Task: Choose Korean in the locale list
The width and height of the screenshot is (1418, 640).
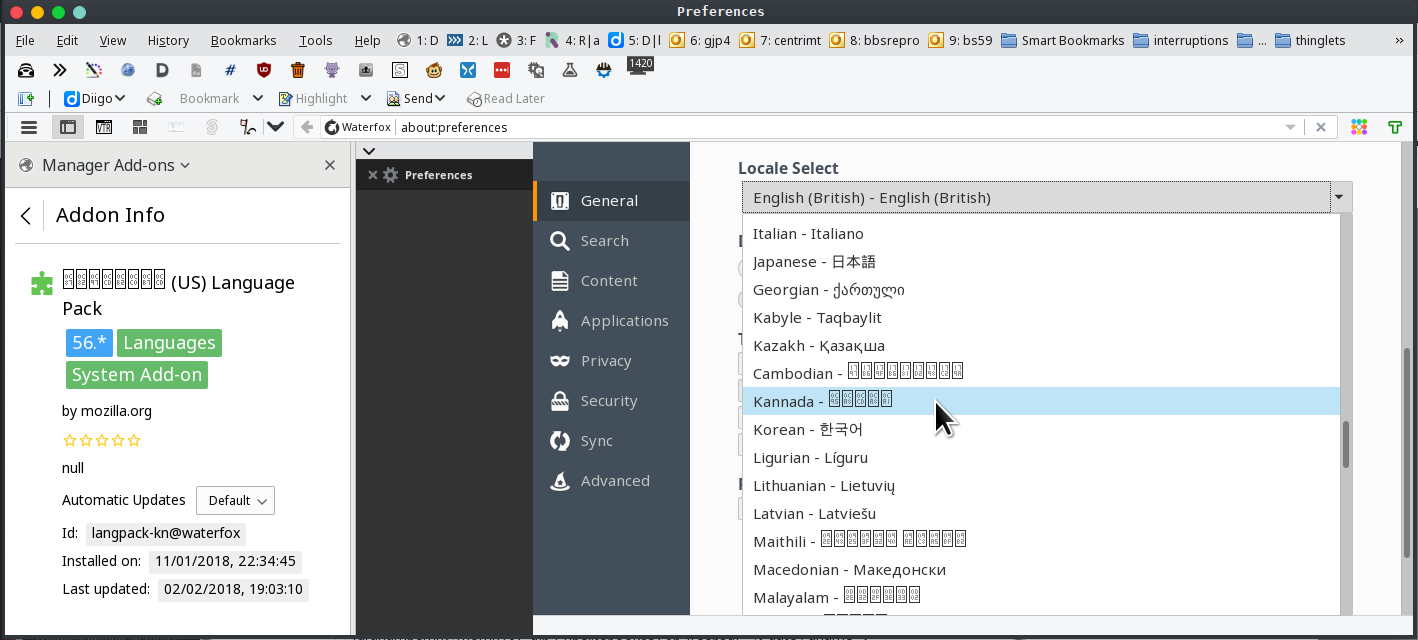Action: click(1041, 429)
